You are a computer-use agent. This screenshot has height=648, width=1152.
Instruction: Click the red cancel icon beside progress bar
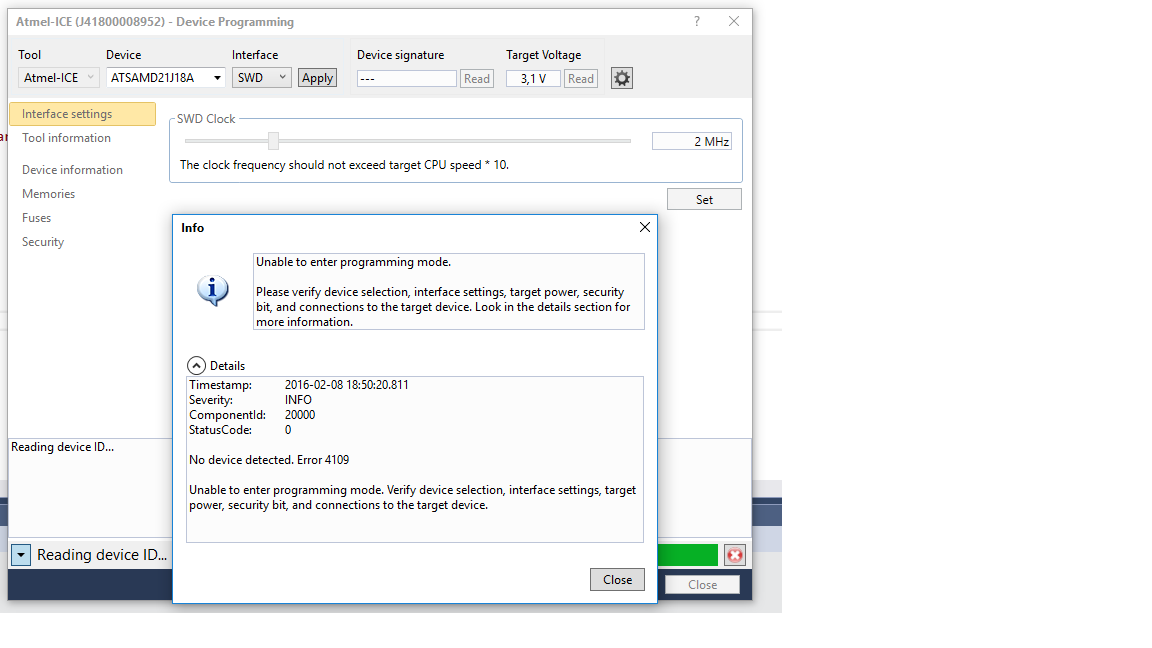[x=735, y=555]
